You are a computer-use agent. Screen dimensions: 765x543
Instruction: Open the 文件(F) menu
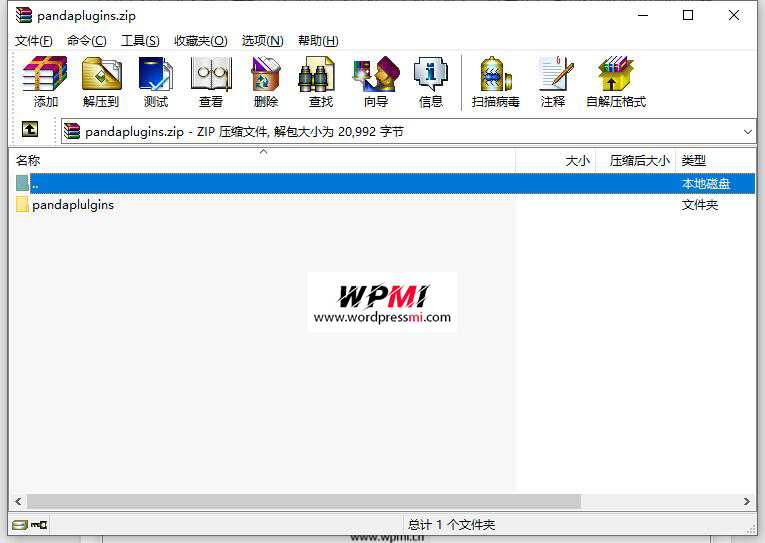point(34,41)
